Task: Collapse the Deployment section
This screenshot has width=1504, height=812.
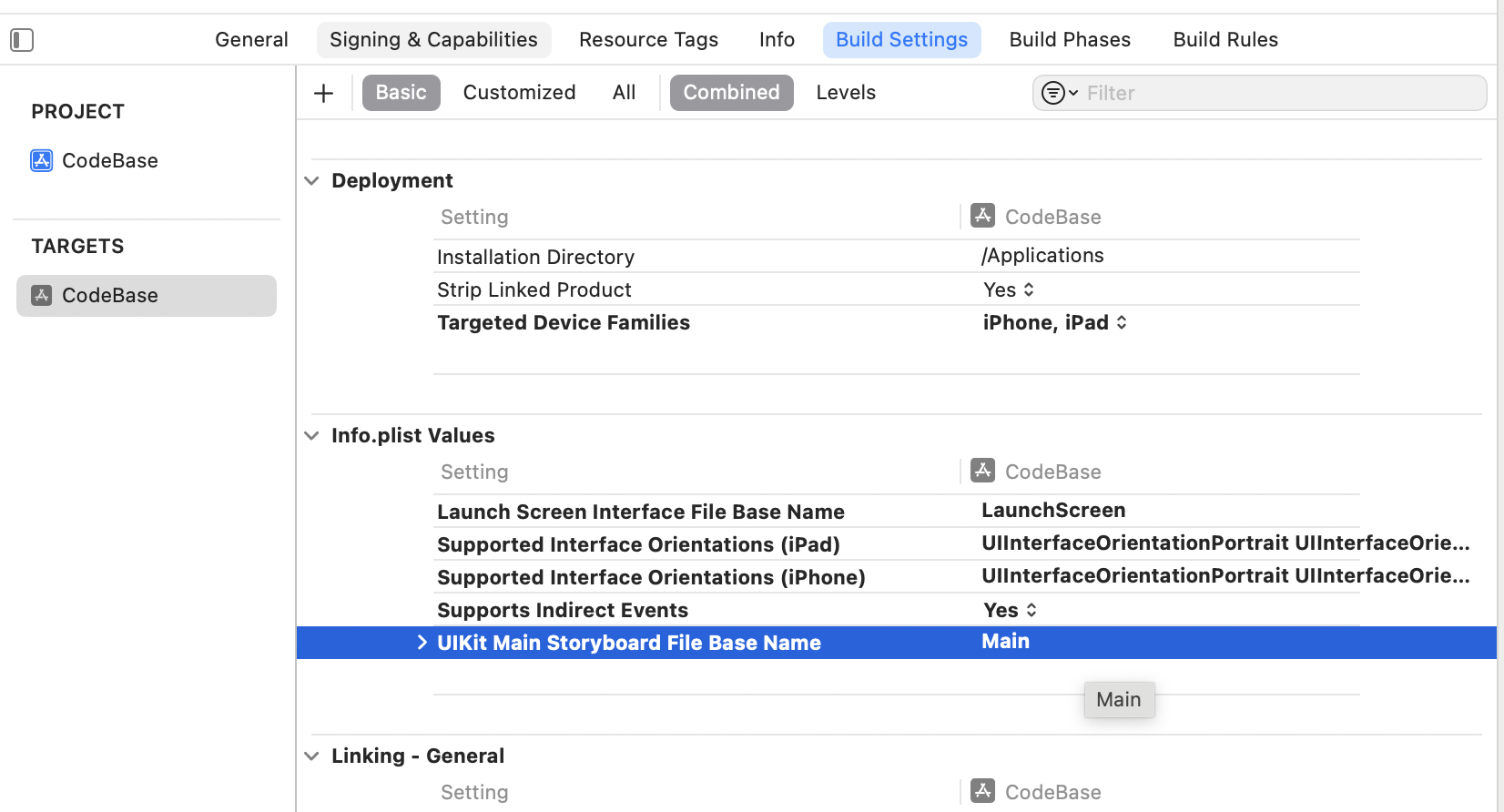Action: tap(311, 181)
